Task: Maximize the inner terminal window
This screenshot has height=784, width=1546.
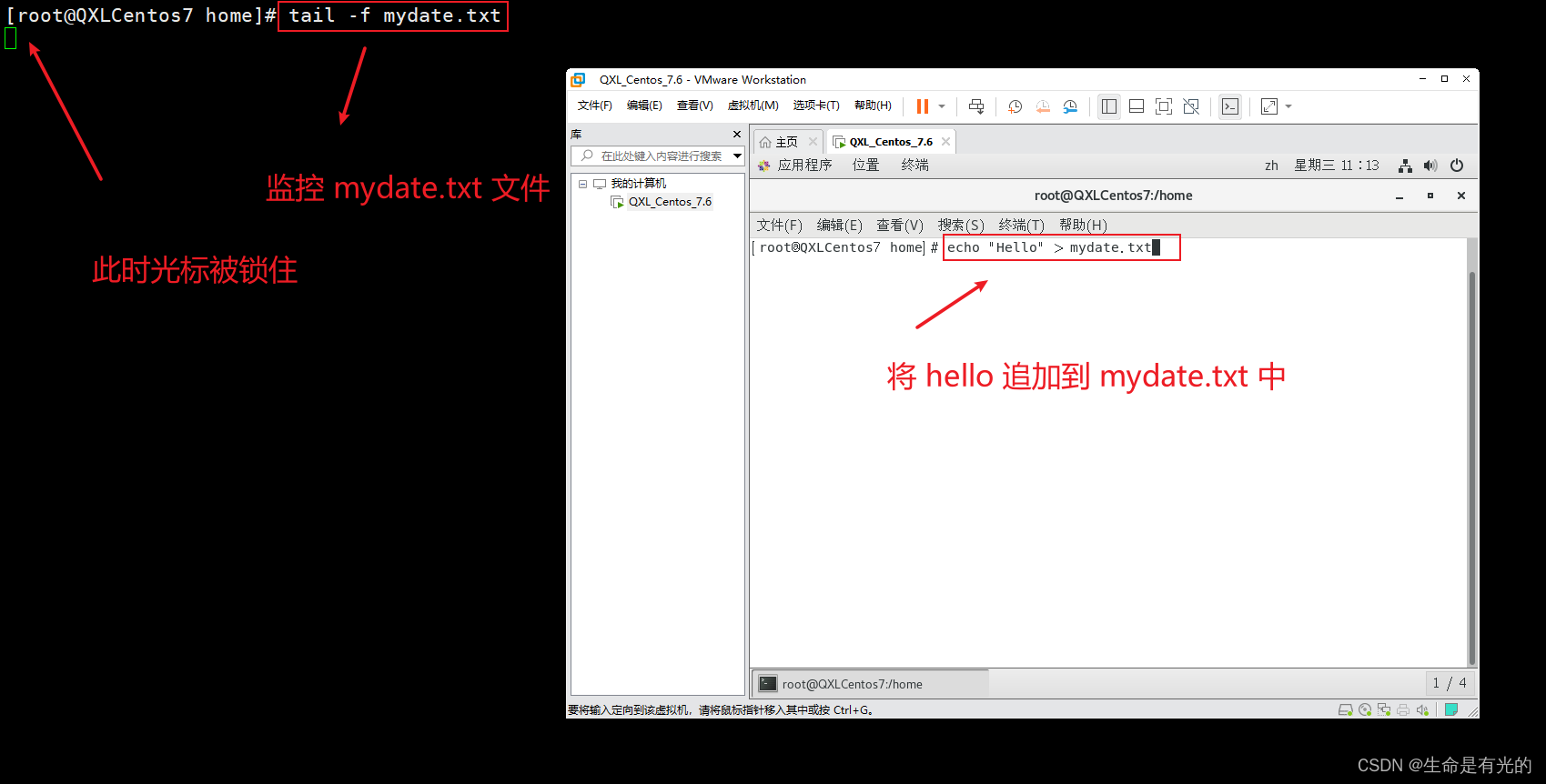Action: click(x=1430, y=196)
